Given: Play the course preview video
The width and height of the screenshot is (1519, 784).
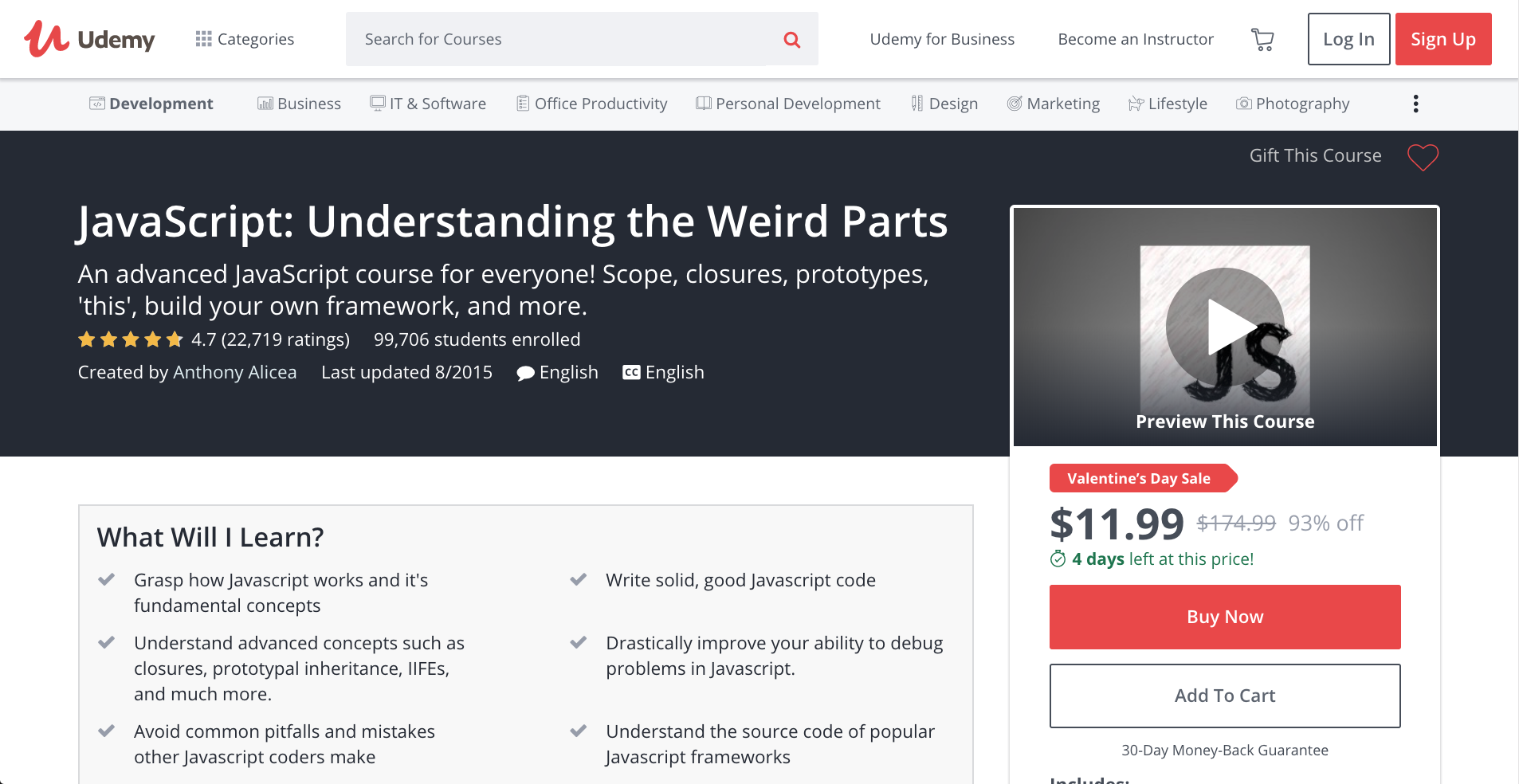Looking at the screenshot, I should 1225,327.
